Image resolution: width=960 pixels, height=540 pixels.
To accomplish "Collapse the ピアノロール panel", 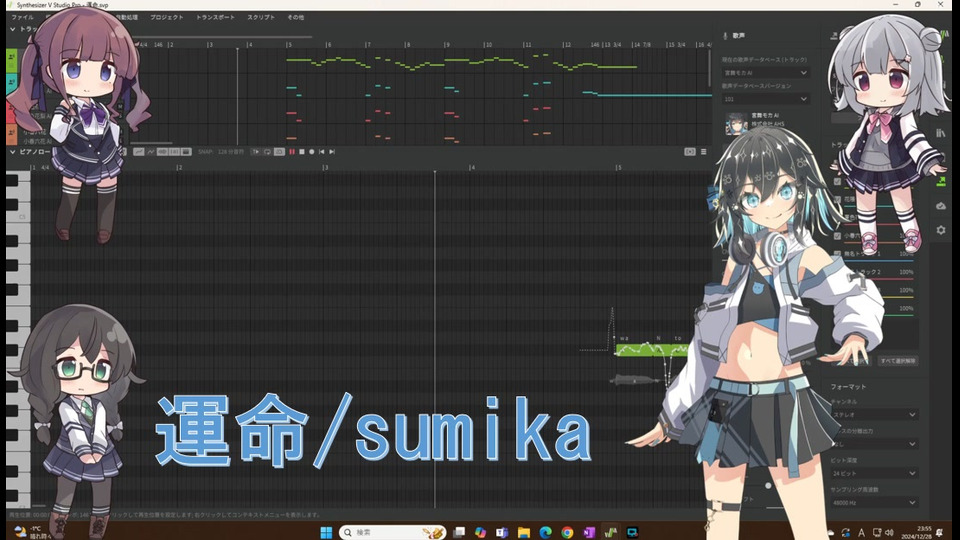I will 12,151.
